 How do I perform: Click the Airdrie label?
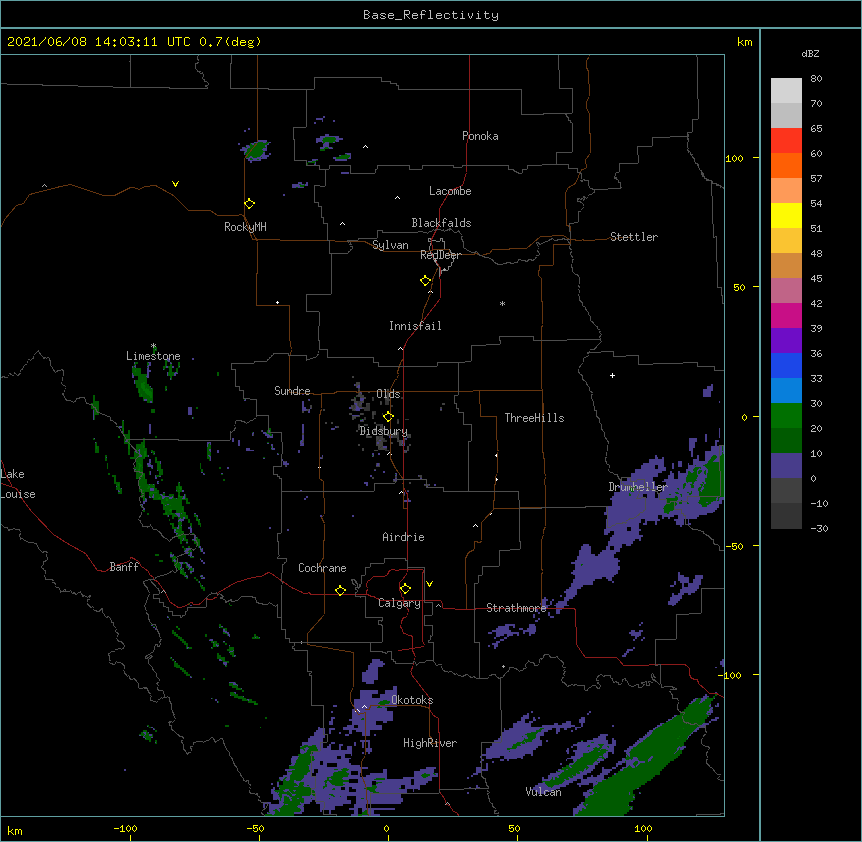point(404,537)
